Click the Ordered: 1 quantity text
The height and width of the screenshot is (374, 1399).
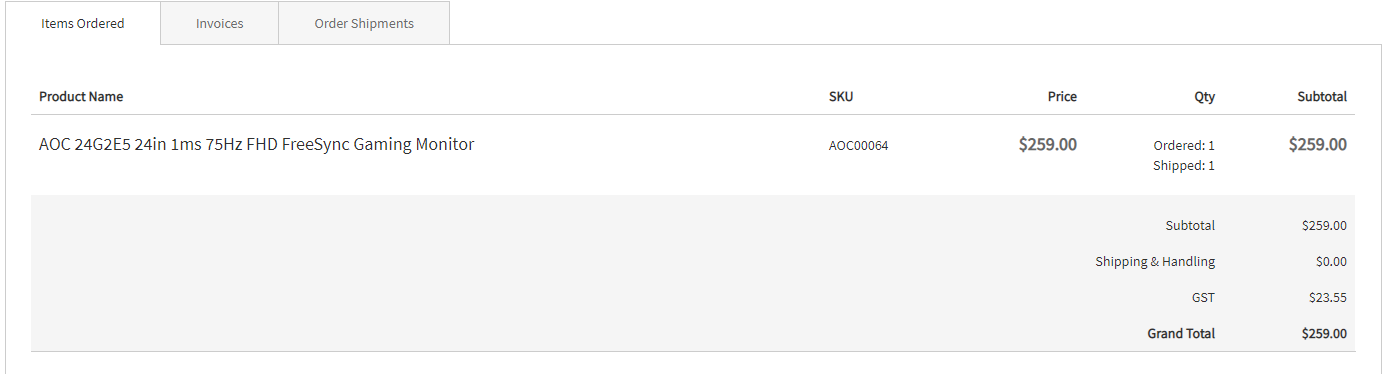click(x=1184, y=146)
